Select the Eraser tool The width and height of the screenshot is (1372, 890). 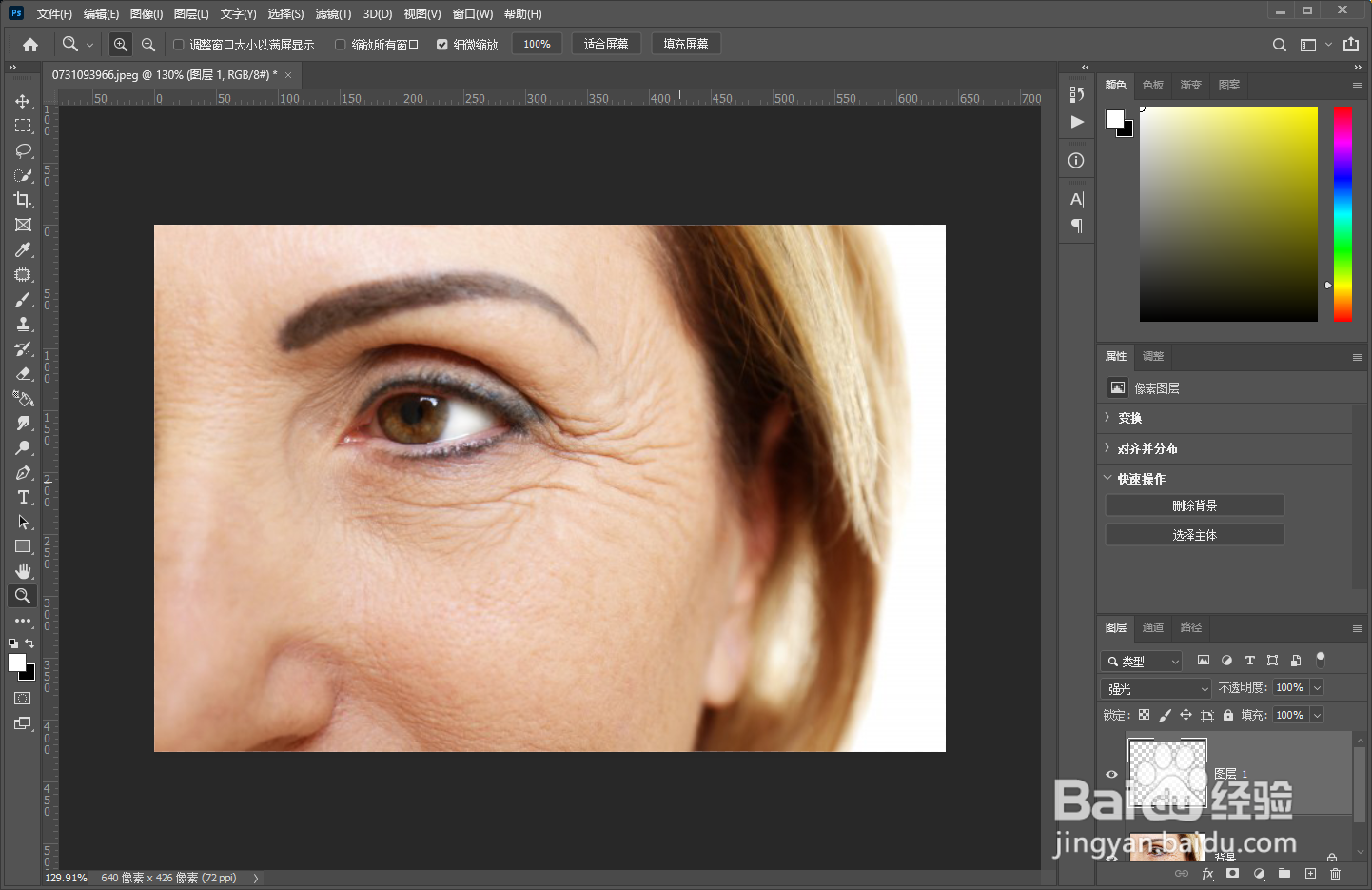(23, 373)
